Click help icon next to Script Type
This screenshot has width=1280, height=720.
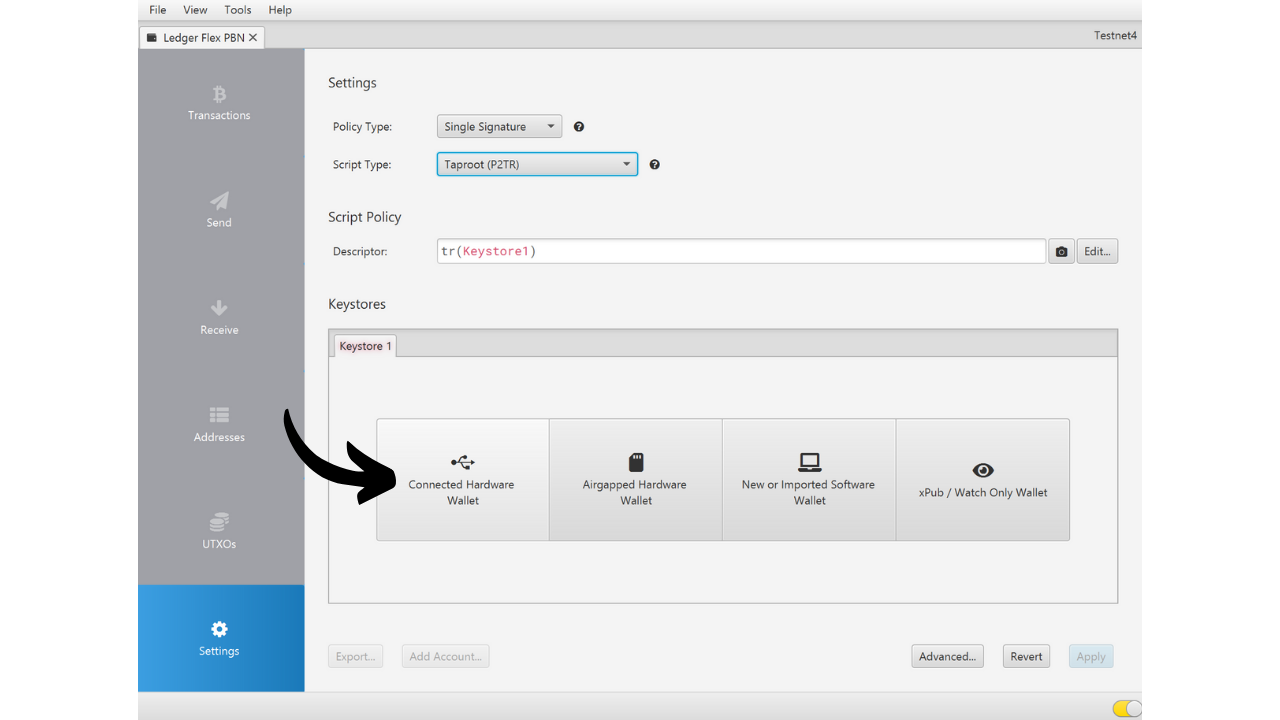[655, 165]
